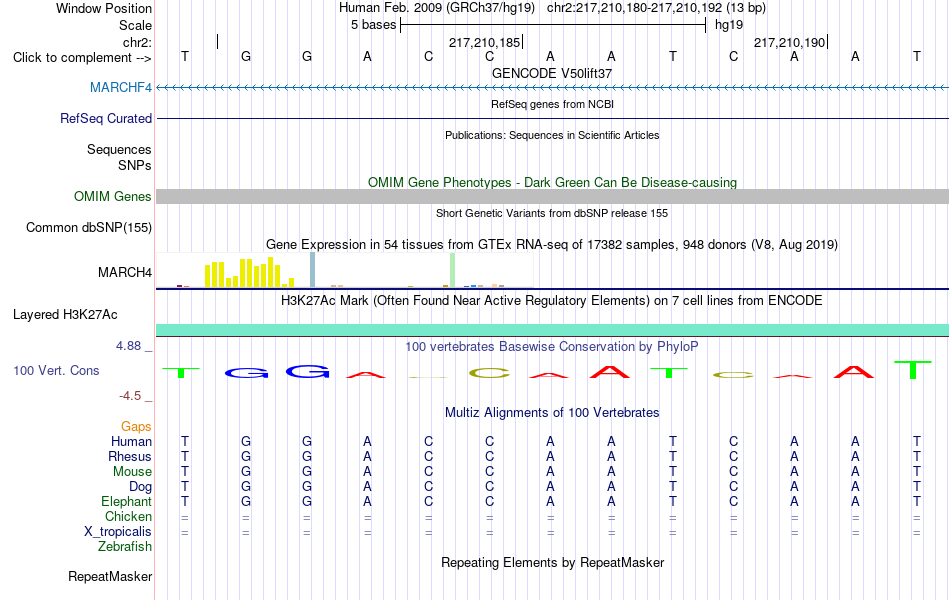The height and width of the screenshot is (600, 950).
Task: Select the Dog alignment row label
Action: [x=141, y=487]
